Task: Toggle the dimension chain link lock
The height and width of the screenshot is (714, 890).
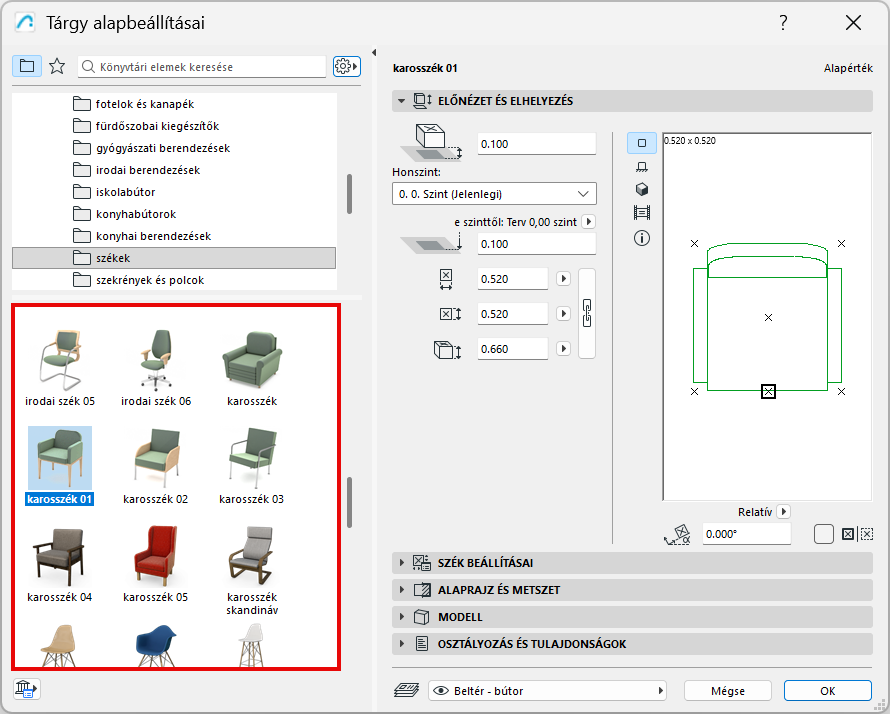Action: pyautogui.click(x=587, y=313)
